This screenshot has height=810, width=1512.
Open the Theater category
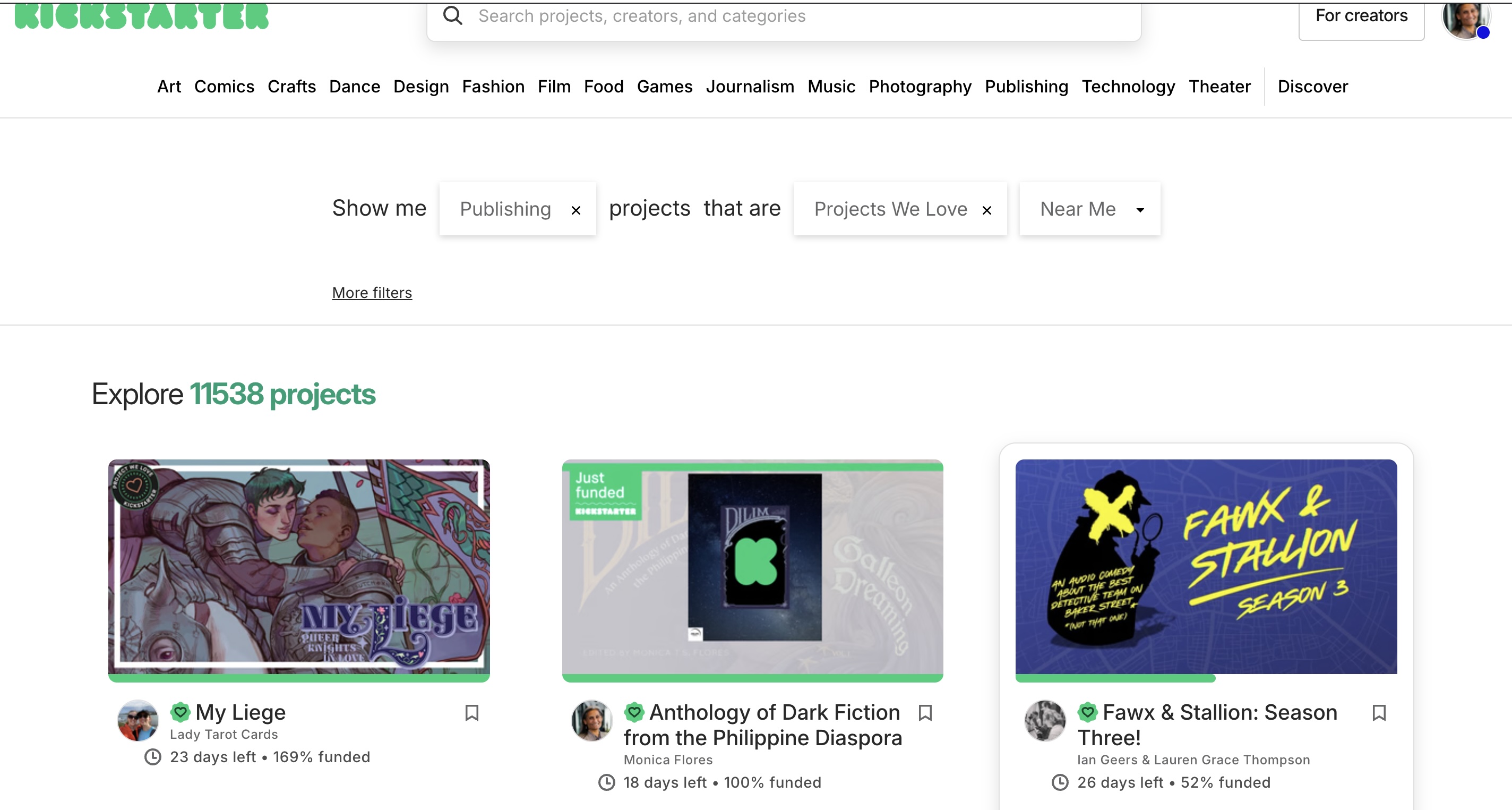tap(1219, 87)
